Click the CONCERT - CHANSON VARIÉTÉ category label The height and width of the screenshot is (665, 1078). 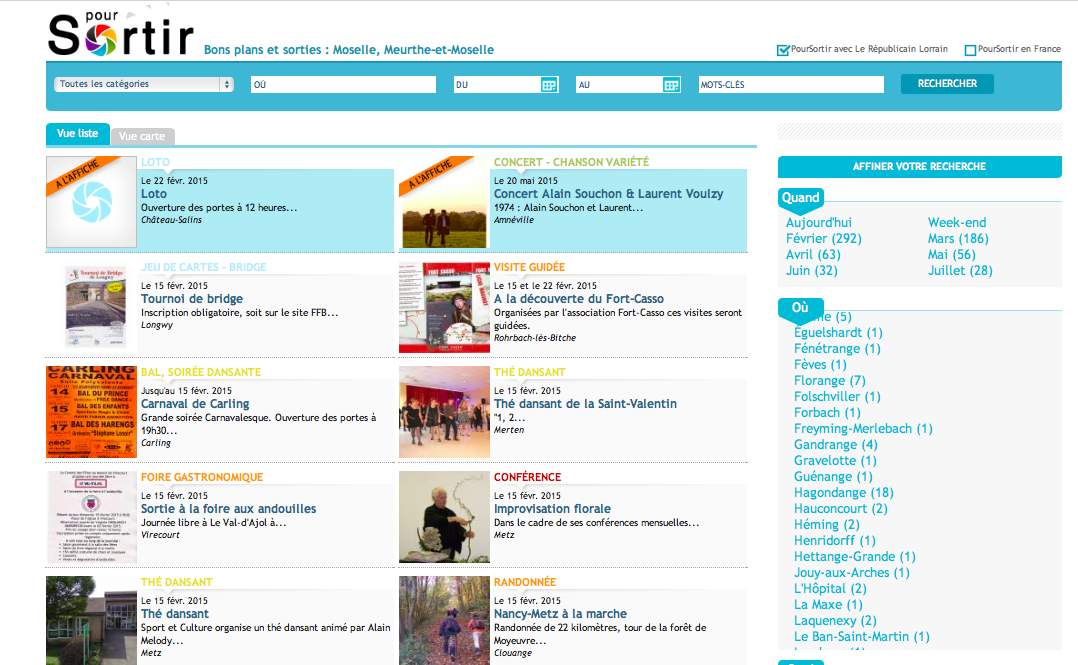point(571,162)
